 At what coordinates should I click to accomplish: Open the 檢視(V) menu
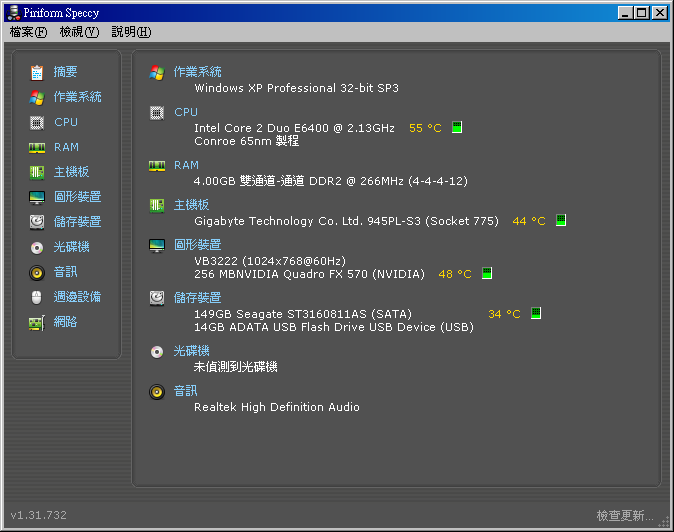click(x=79, y=32)
